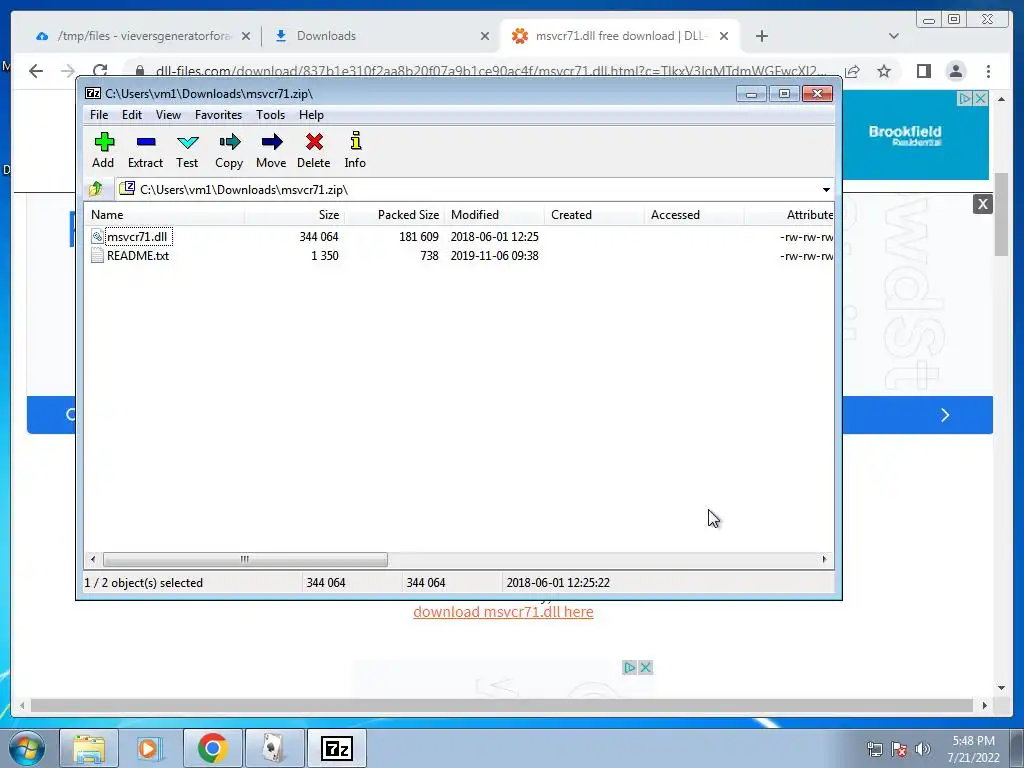Sort by Created column header
Screen dimensions: 1024x768
click(x=594, y=215)
